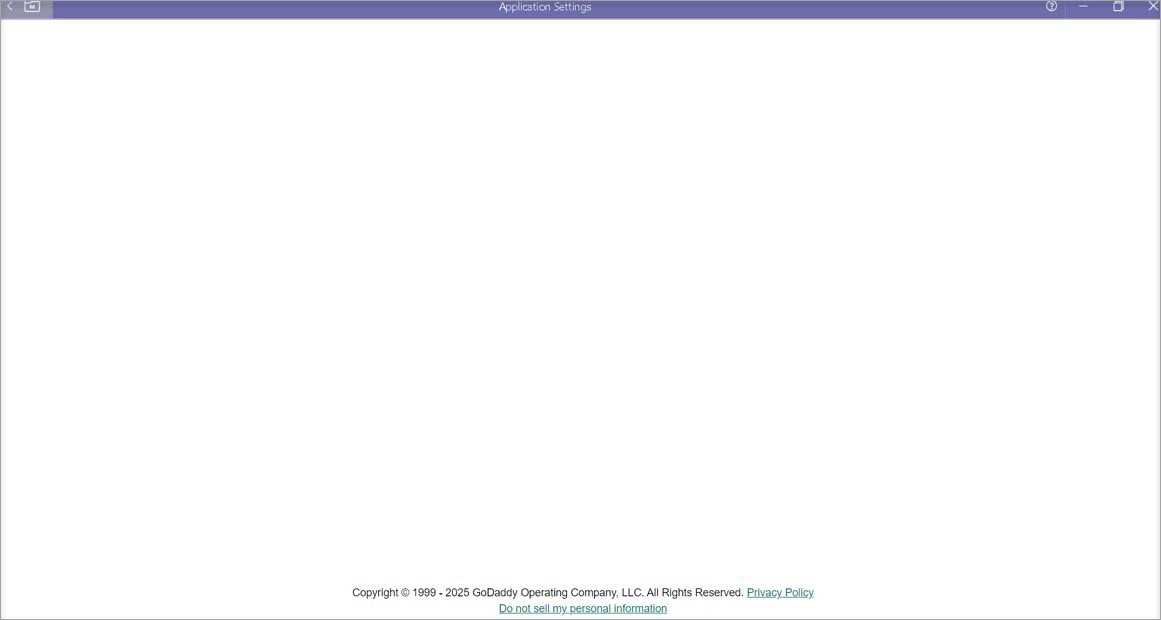Restore down the Application Settings window

[1118, 7]
